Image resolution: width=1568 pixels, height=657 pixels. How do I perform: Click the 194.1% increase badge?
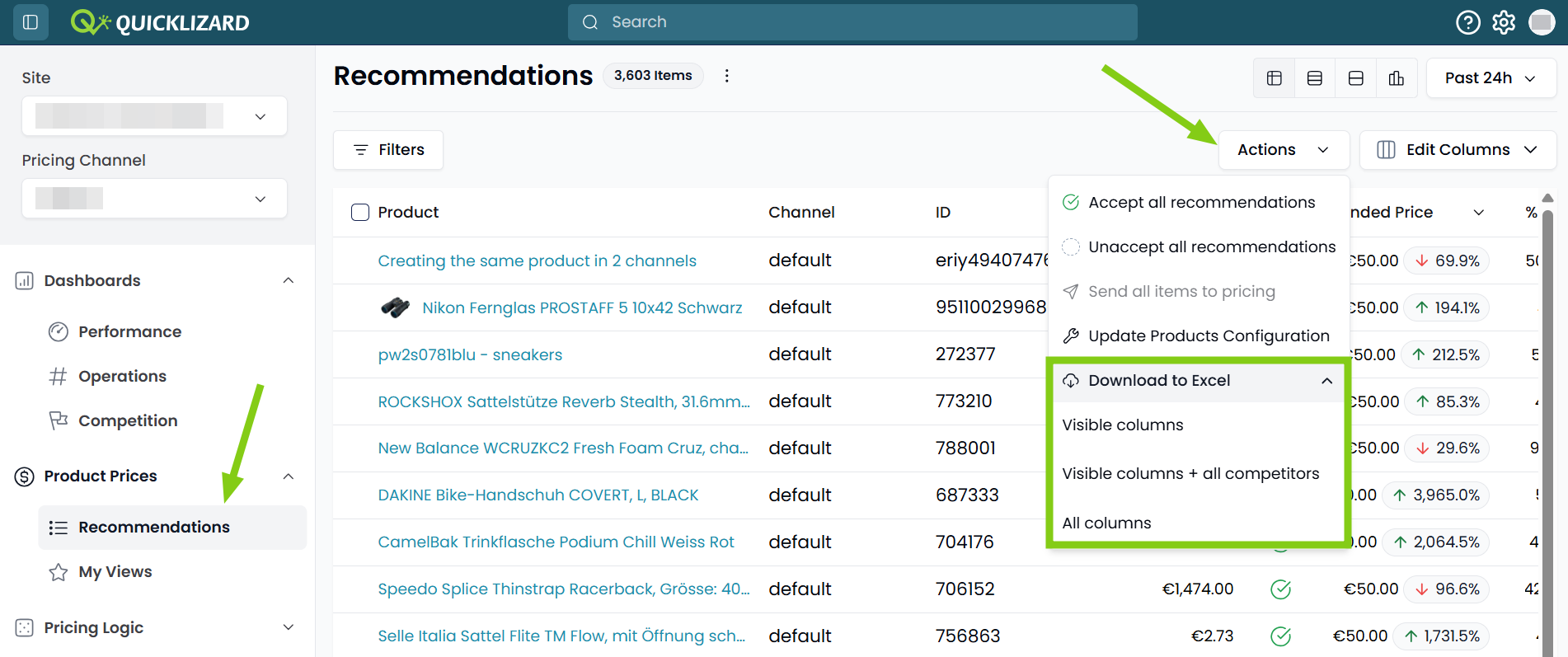pyautogui.click(x=1447, y=307)
